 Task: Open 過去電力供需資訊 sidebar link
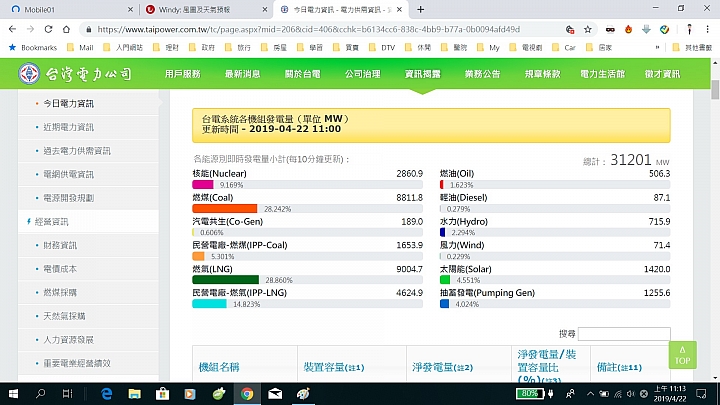tap(77, 151)
